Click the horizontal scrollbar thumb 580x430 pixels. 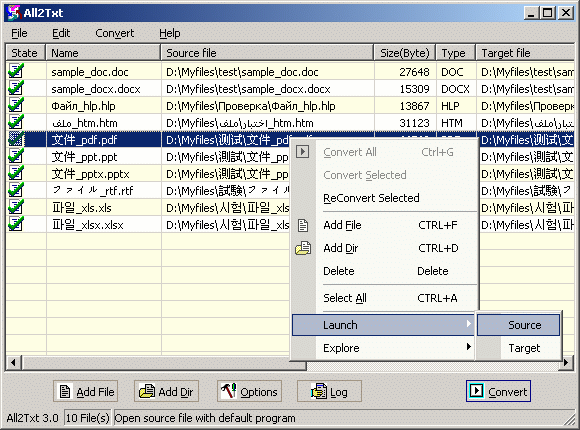tap(164, 362)
